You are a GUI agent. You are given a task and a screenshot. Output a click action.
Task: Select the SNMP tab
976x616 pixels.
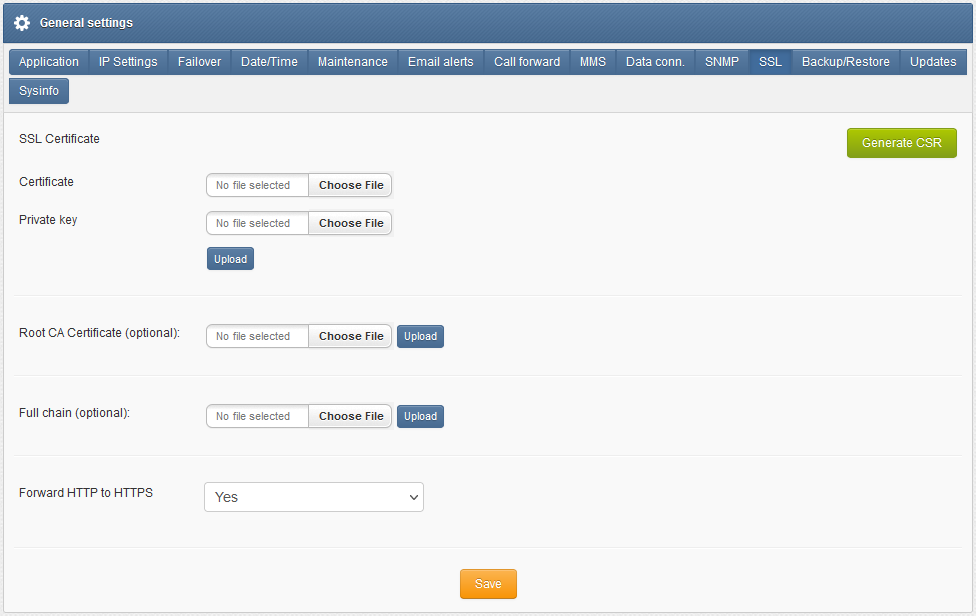coord(722,62)
